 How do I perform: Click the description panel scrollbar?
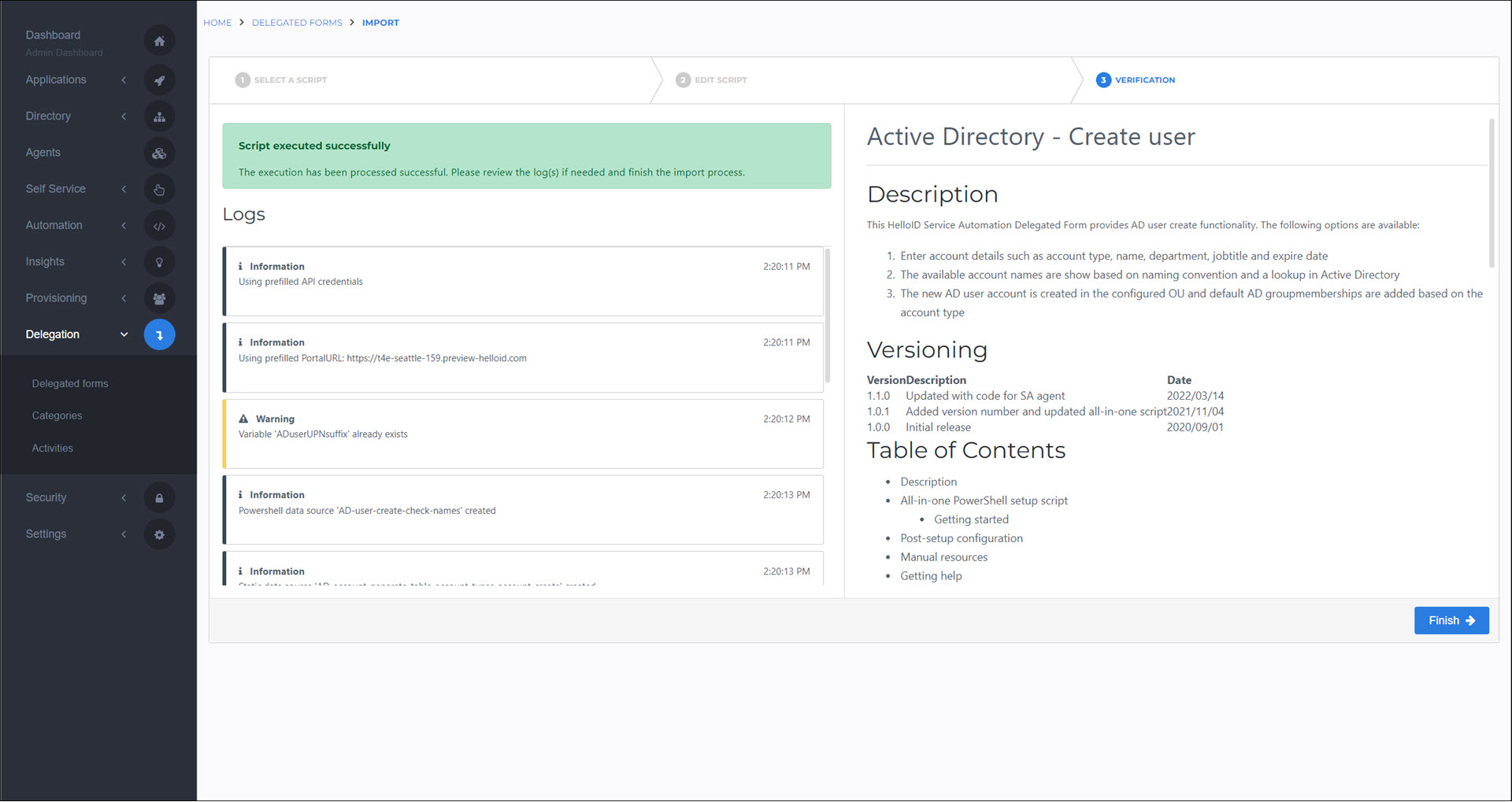point(1491,193)
